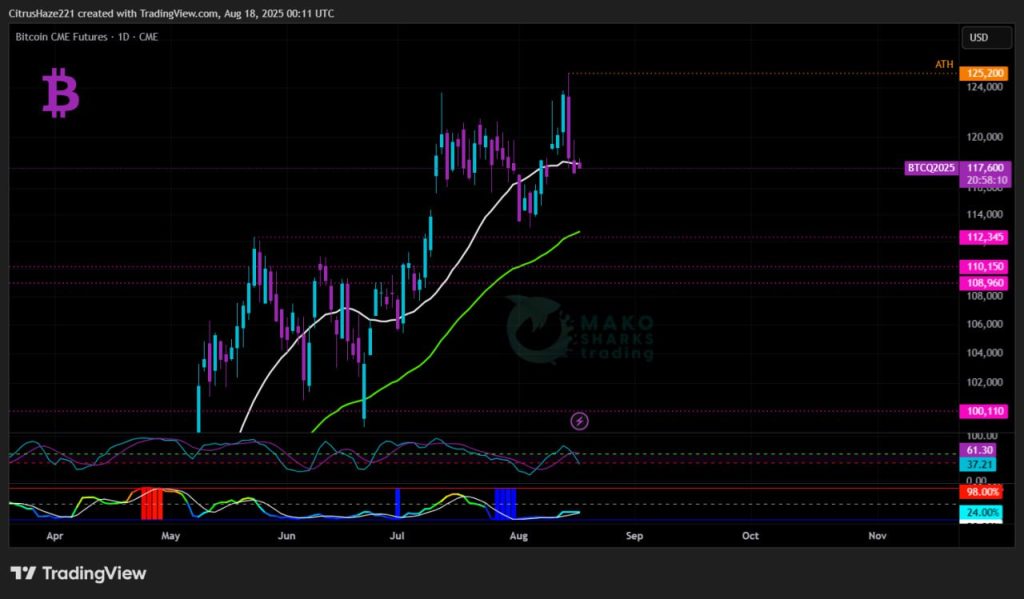Viewport: 1024px width, 599px height.
Task: Click the purple lightning bolt event icon
Action: pos(579,421)
